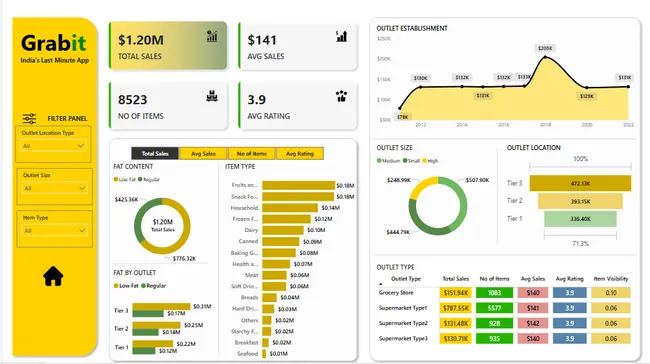
Task: Click the Supermarket Type2 row label
Action: pyautogui.click(x=403, y=323)
